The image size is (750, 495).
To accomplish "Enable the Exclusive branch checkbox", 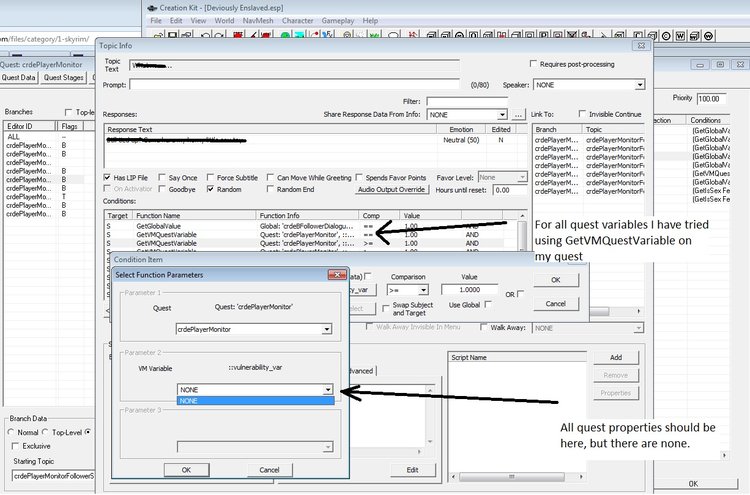I will point(15,446).
